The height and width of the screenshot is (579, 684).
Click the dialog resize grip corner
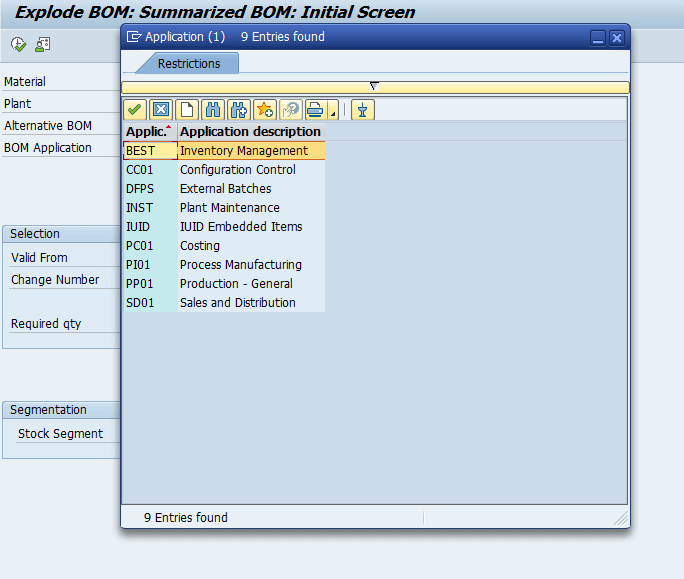[x=621, y=518]
